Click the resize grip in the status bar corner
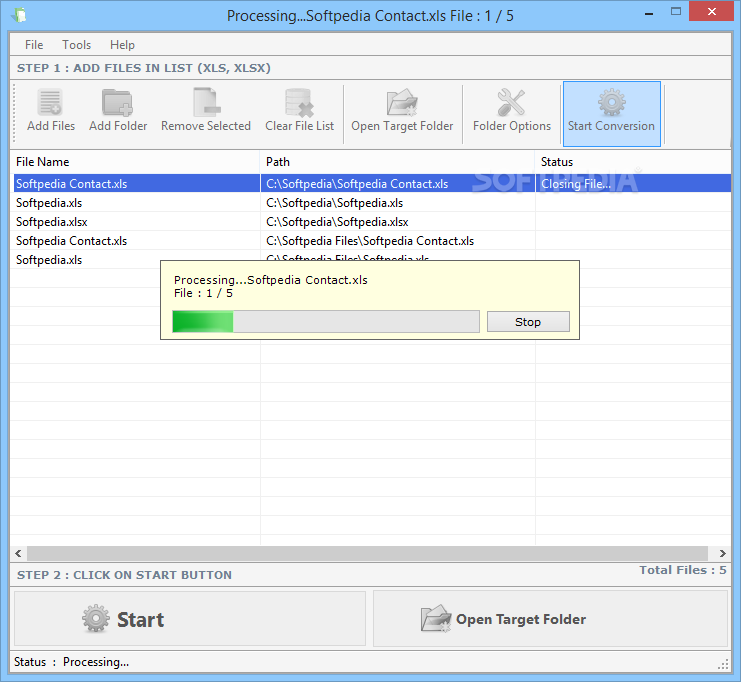The image size is (741, 682). [723, 664]
